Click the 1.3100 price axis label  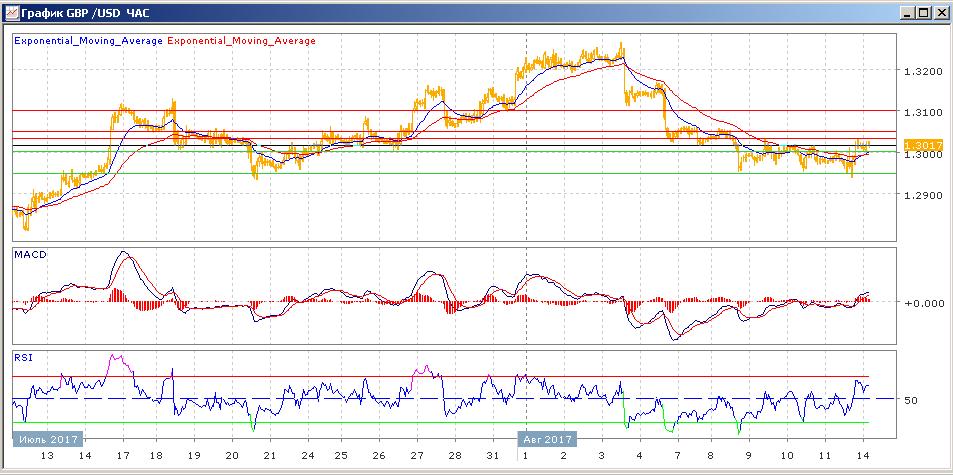pos(922,113)
